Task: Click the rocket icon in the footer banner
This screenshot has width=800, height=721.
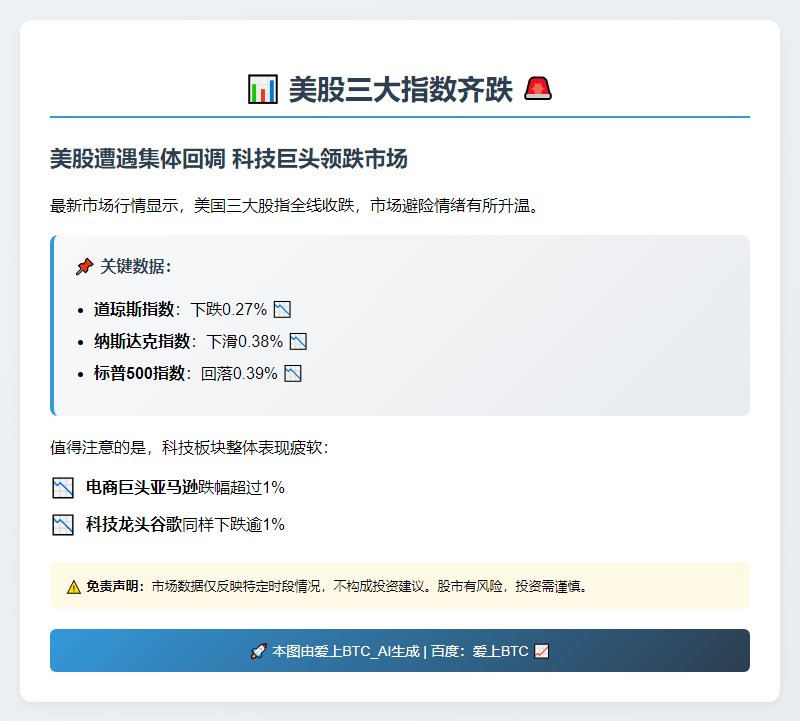Action: point(258,651)
